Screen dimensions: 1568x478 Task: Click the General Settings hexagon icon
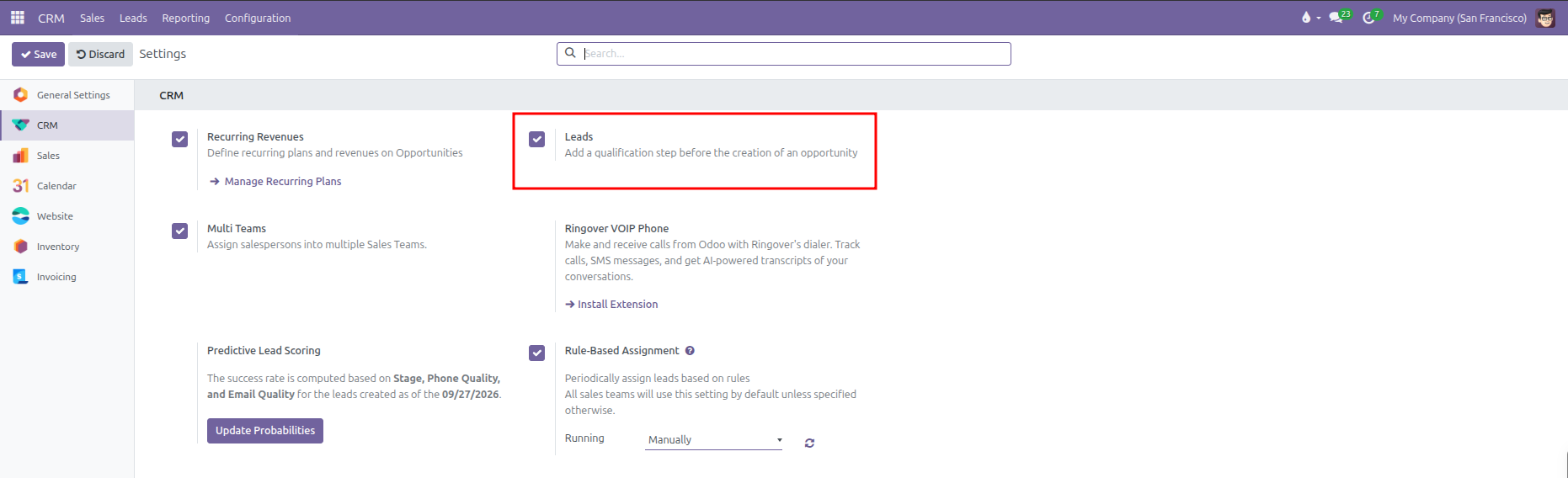pos(20,95)
